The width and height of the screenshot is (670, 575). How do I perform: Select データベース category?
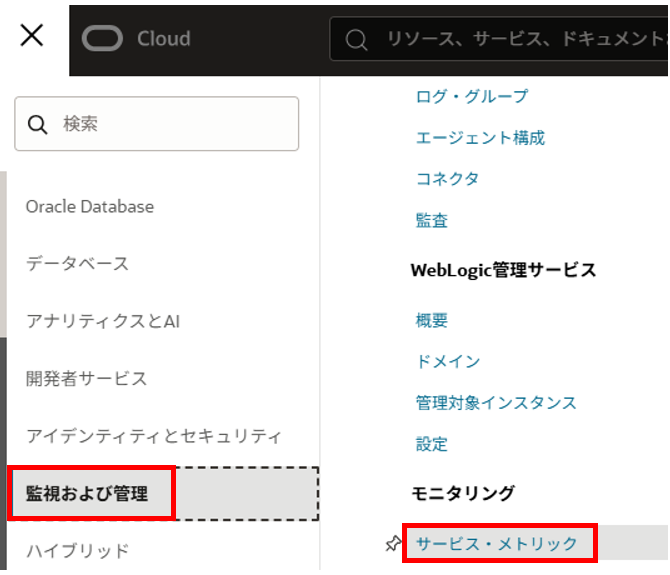click(x=77, y=264)
